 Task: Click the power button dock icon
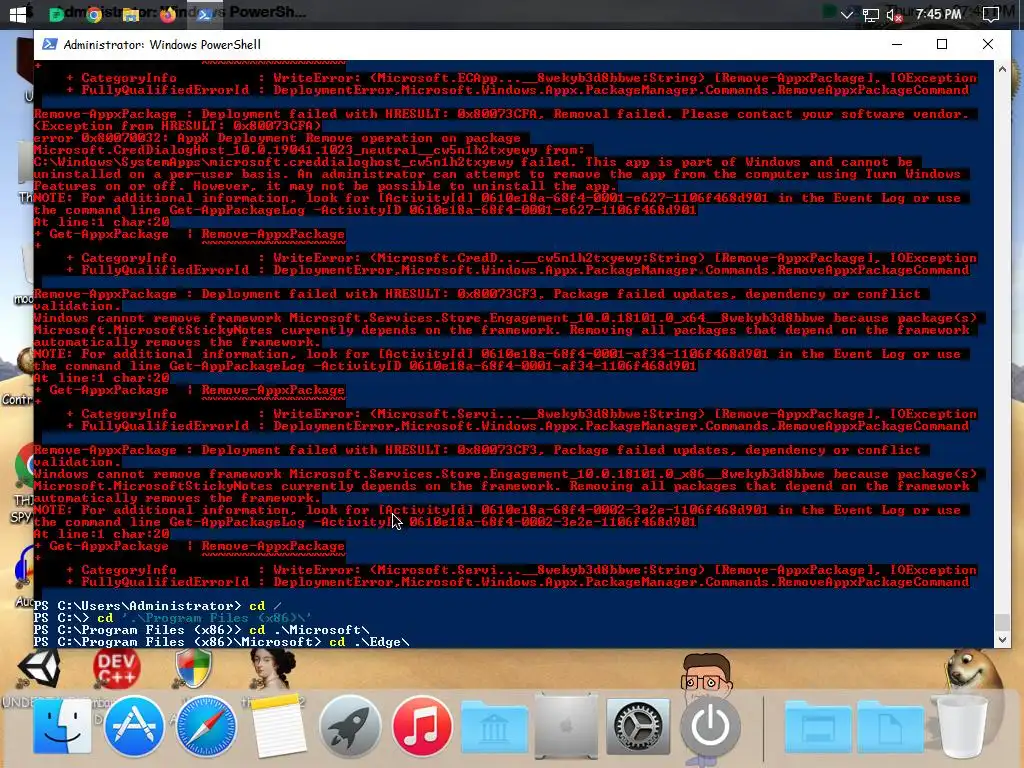coord(710,726)
